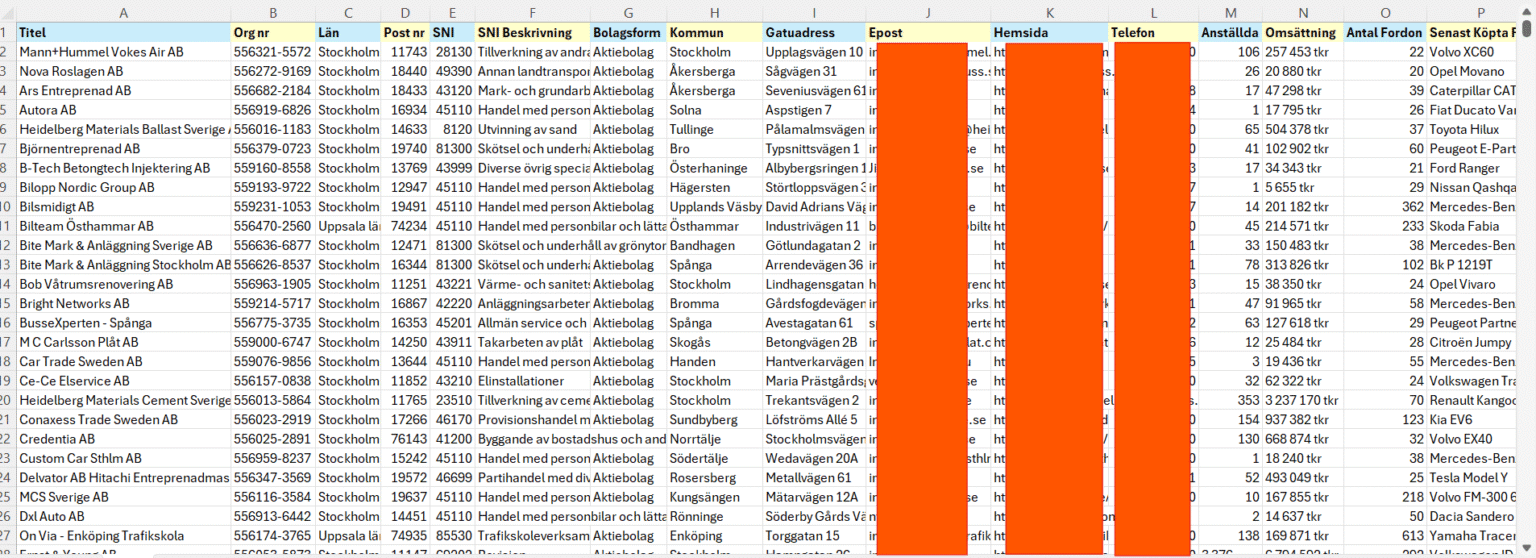Image resolution: width=1536 pixels, height=558 pixels.
Task: Select the Epost header cell
Action: click(x=927, y=33)
